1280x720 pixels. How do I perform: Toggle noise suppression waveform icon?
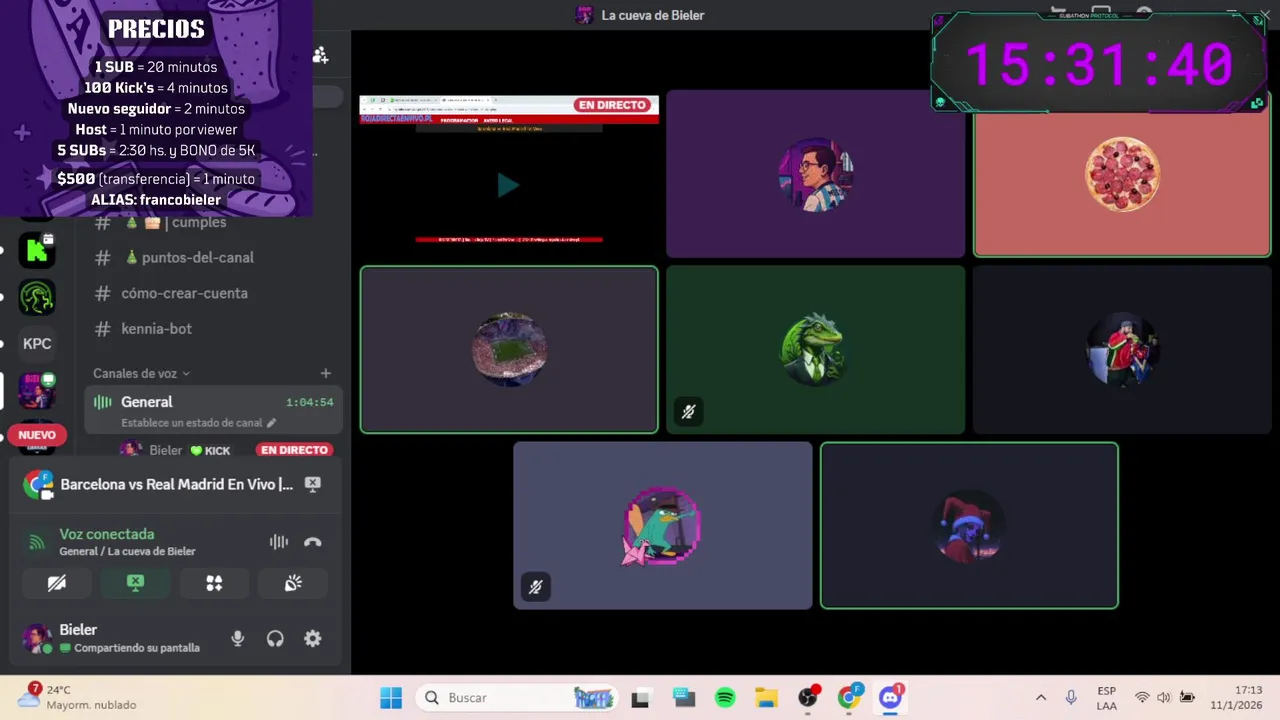279,542
